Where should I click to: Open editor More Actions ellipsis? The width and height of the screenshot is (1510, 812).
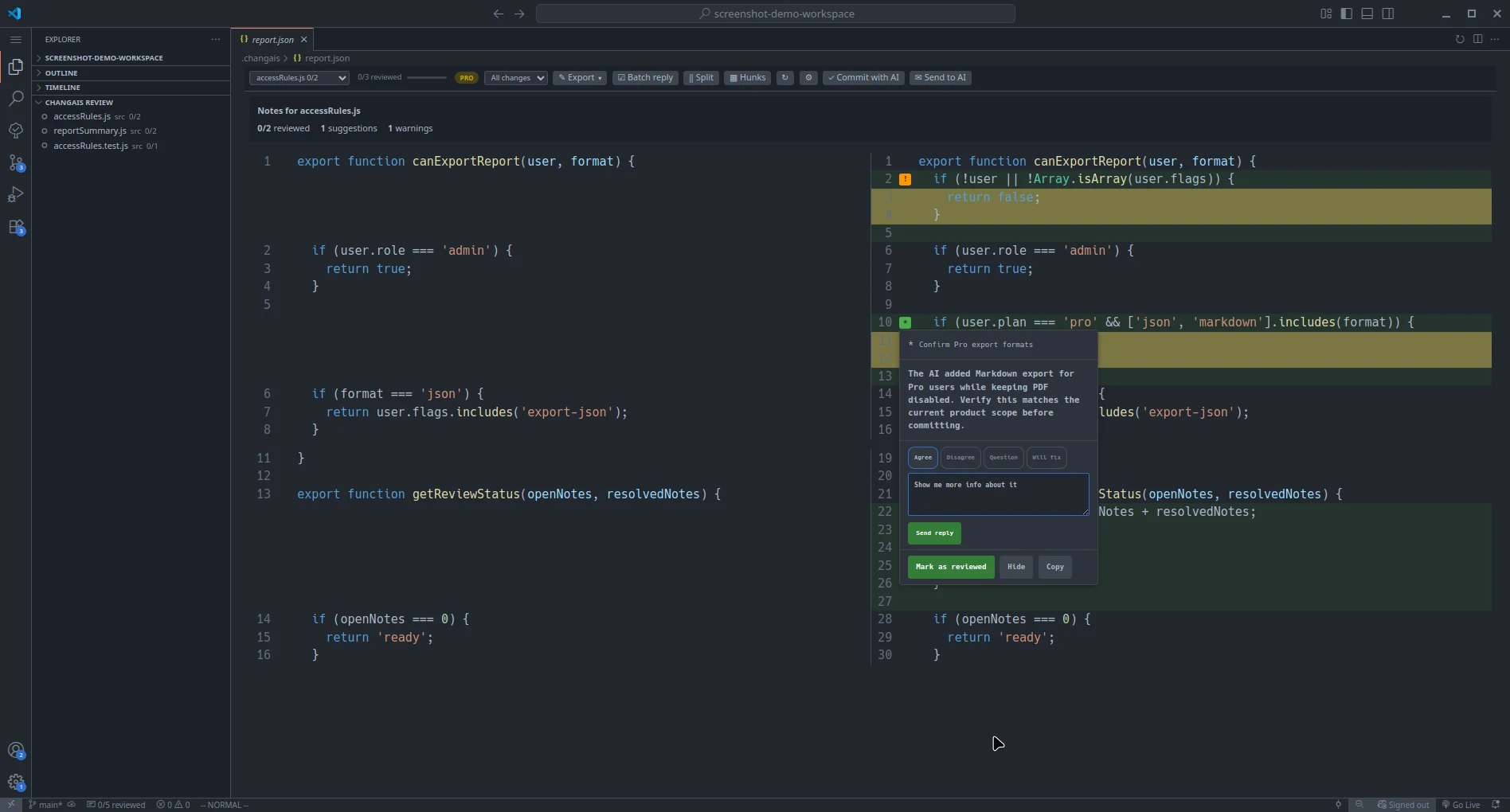1495,39
